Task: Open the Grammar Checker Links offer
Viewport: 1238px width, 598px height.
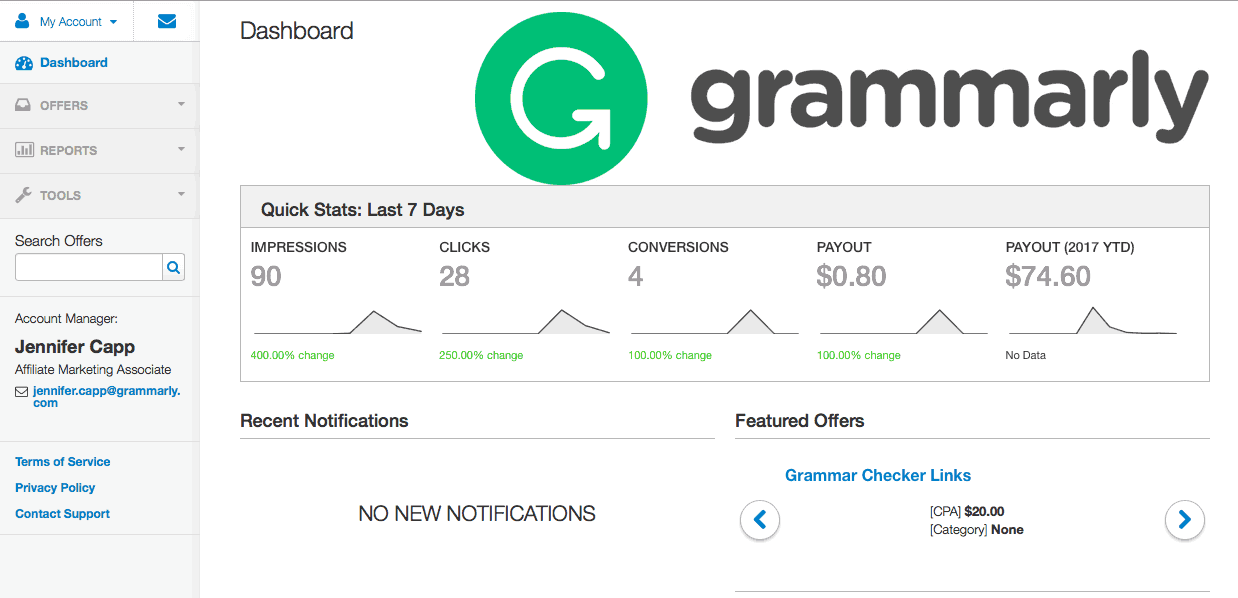Action: pyautogui.click(x=878, y=475)
